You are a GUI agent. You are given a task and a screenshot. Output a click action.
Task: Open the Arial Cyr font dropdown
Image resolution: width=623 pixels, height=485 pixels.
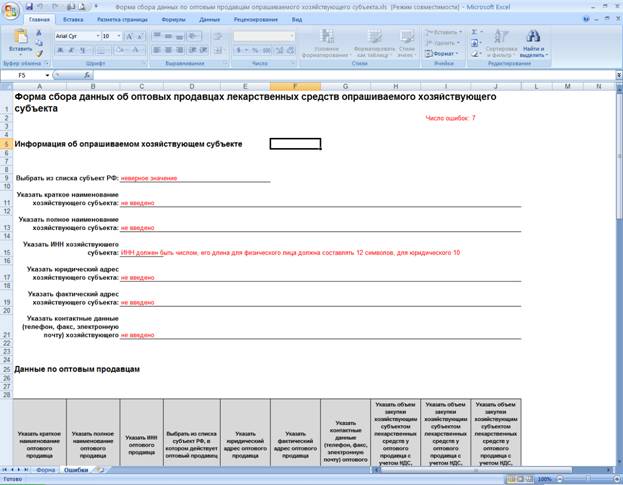pyautogui.click(x=98, y=36)
